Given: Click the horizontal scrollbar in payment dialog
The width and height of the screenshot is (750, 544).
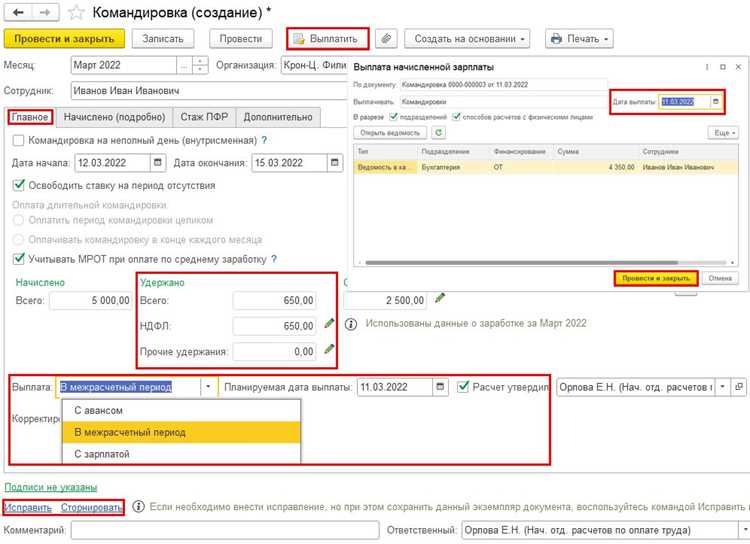Looking at the screenshot, I should tap(521, 263).
